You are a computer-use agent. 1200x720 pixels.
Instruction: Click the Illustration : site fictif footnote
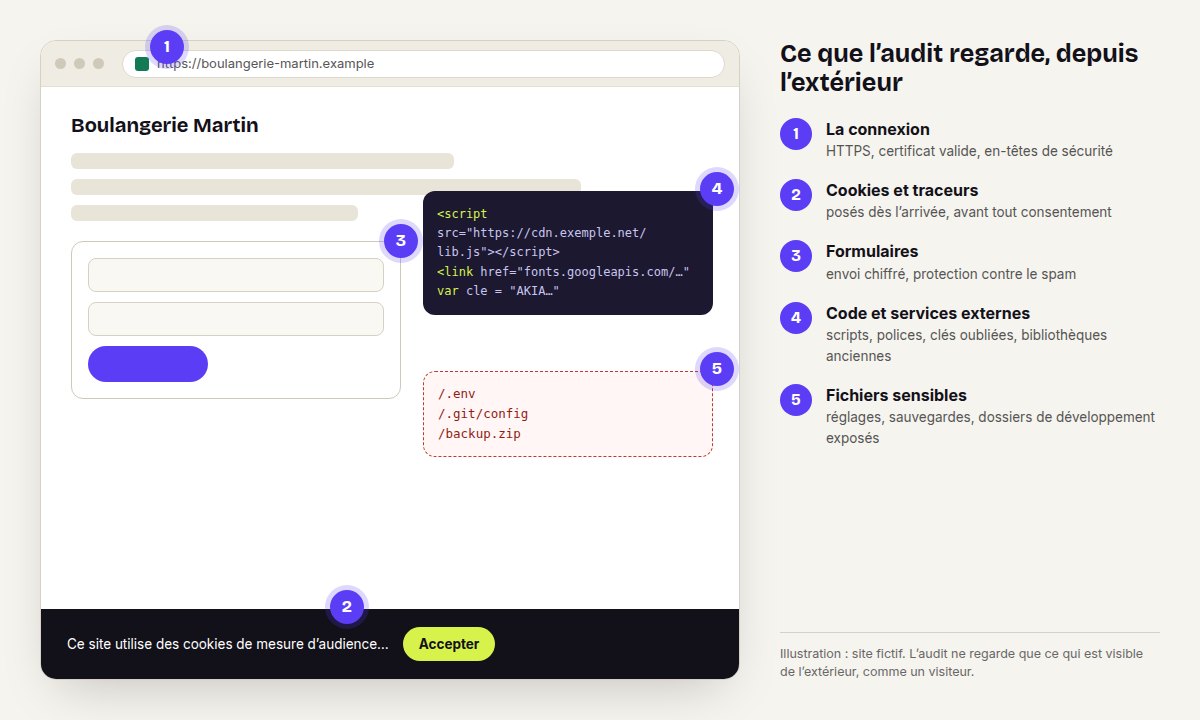962,662
